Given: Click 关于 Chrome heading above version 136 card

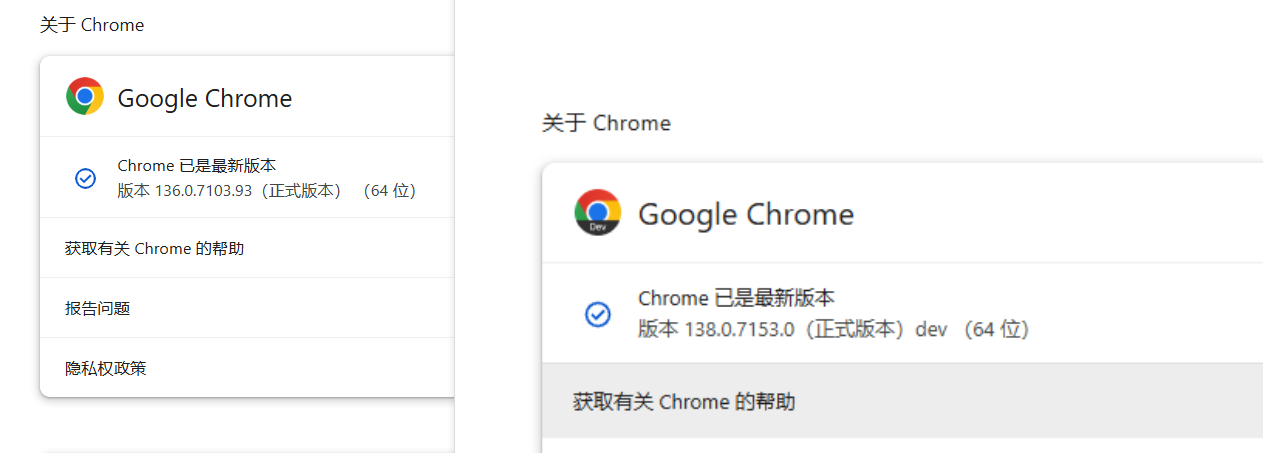Looking at the screenshot, I should tap(92, 25).
